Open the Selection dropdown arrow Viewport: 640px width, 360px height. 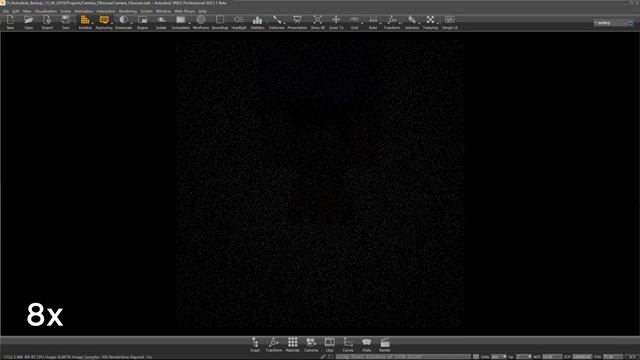click(x=420, y=23)
